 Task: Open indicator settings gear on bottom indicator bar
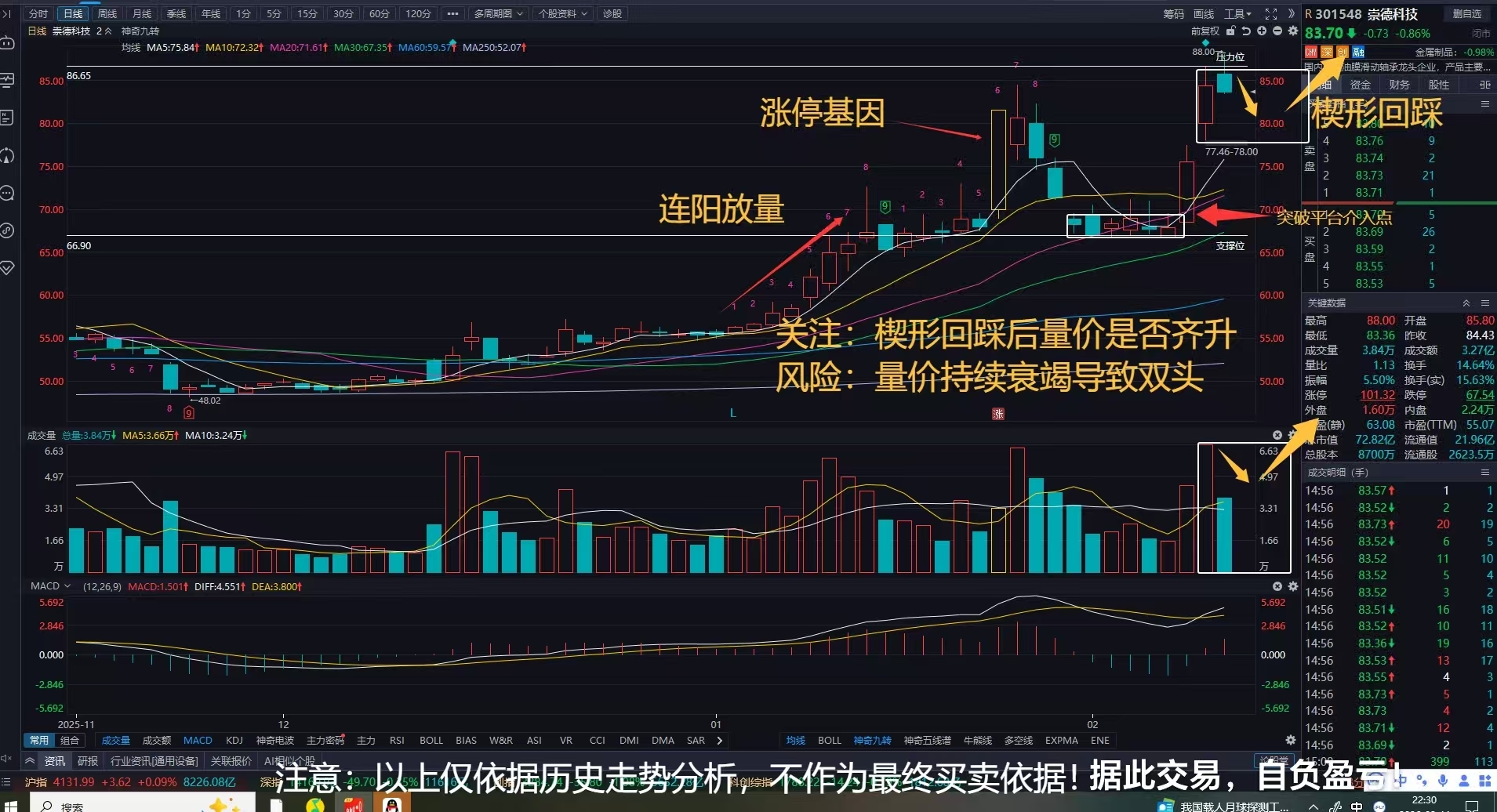[x=1290, y=740]
